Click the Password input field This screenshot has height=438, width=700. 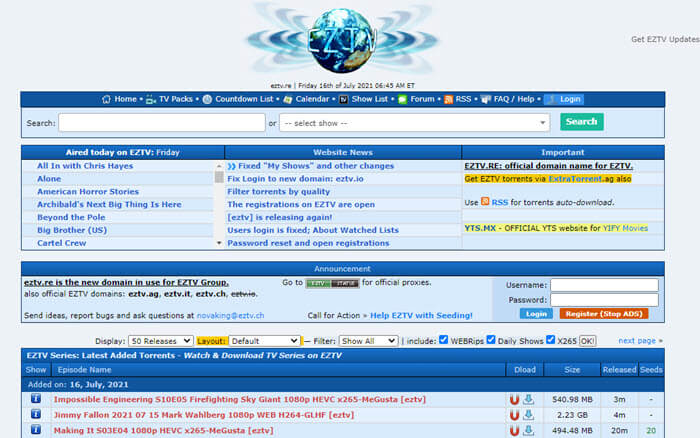[x=604, y=300]
